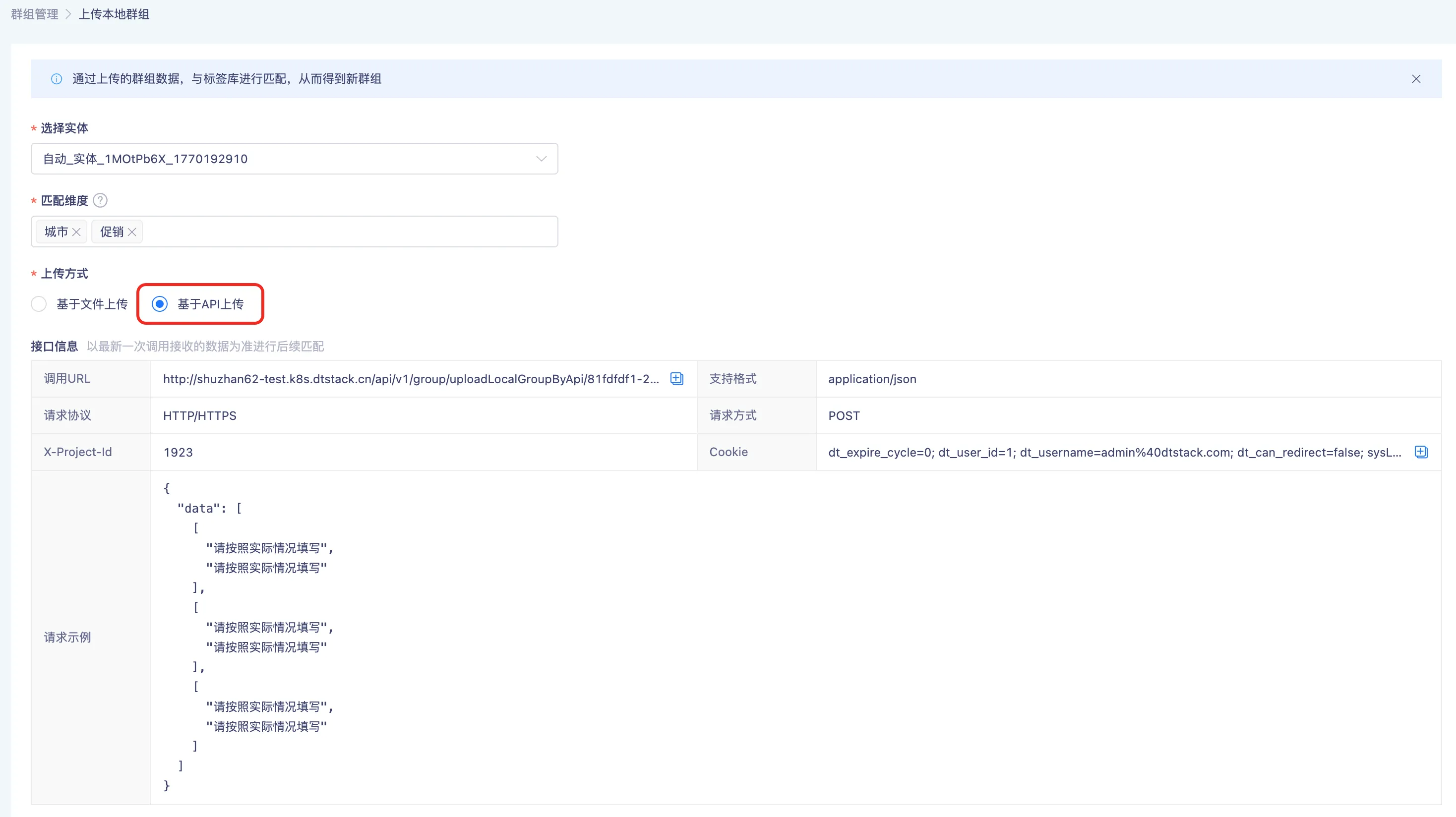Click the truncated 调用URL link text
This screenshot has height=817, width=1456.
(x=411, y=379)
